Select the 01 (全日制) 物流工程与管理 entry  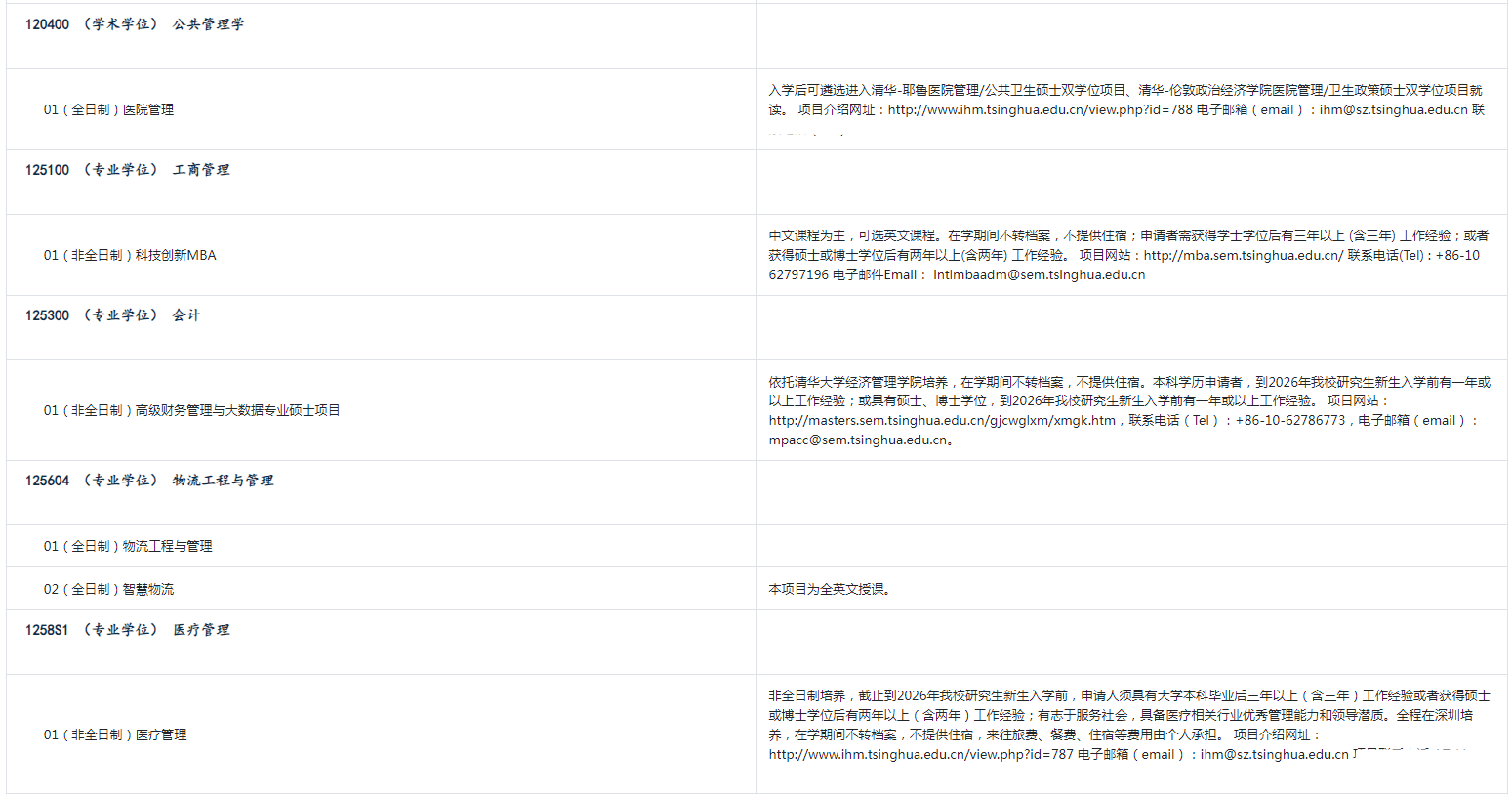[x=128, y=546]
